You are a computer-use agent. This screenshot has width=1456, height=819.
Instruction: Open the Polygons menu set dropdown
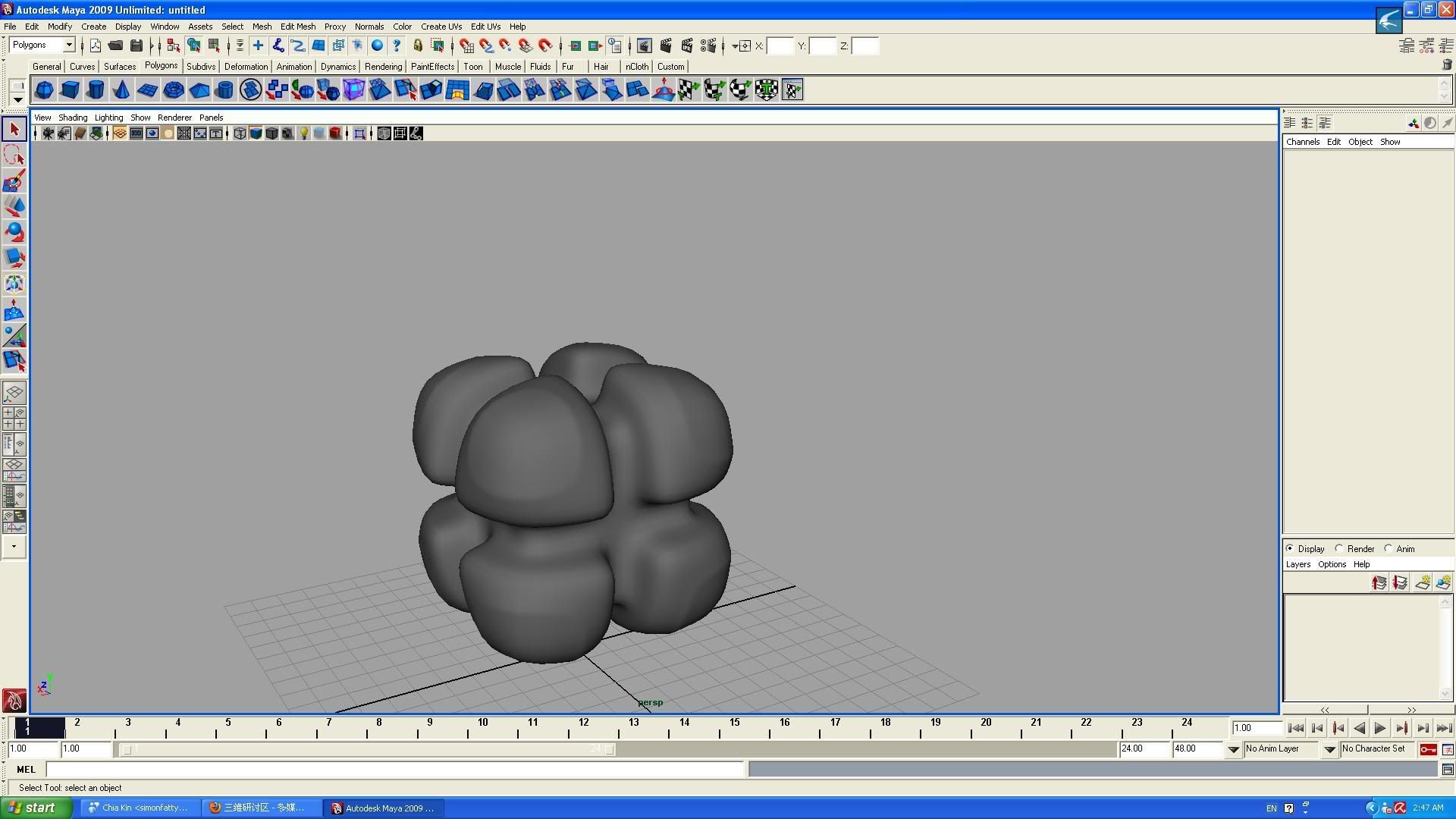68,45
